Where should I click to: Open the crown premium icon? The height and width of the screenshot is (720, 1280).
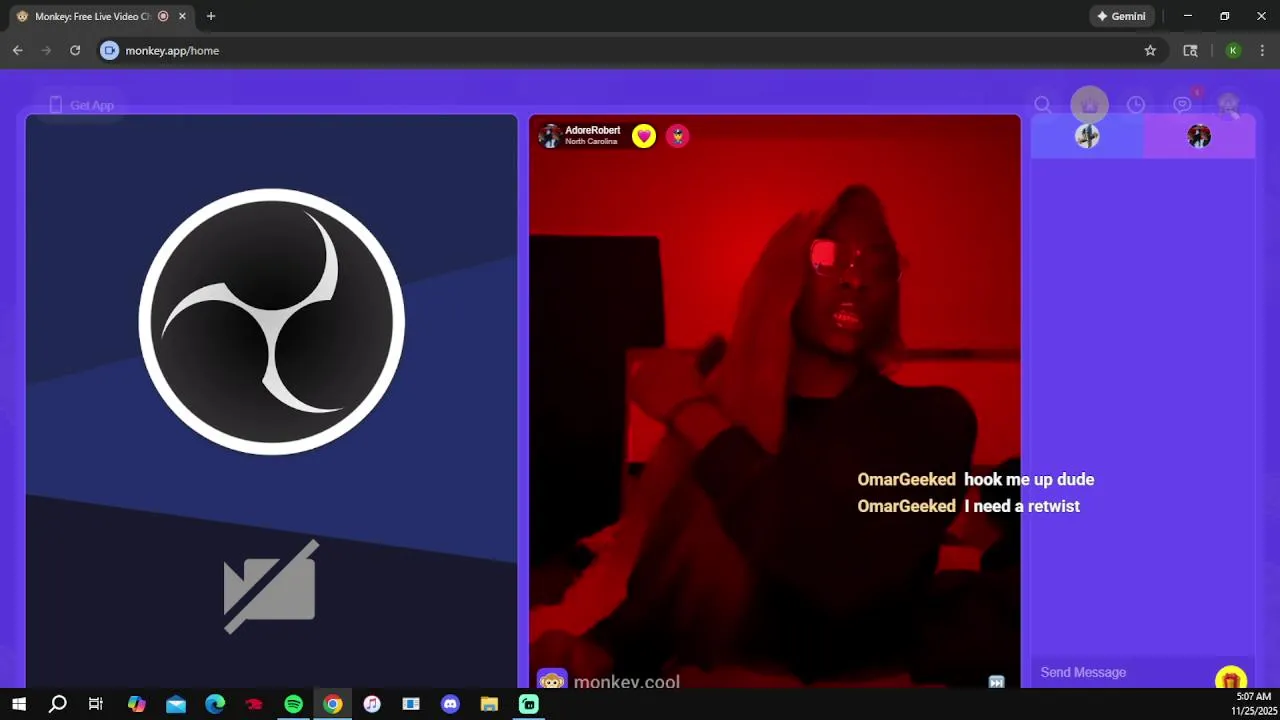pos(1089,105)
